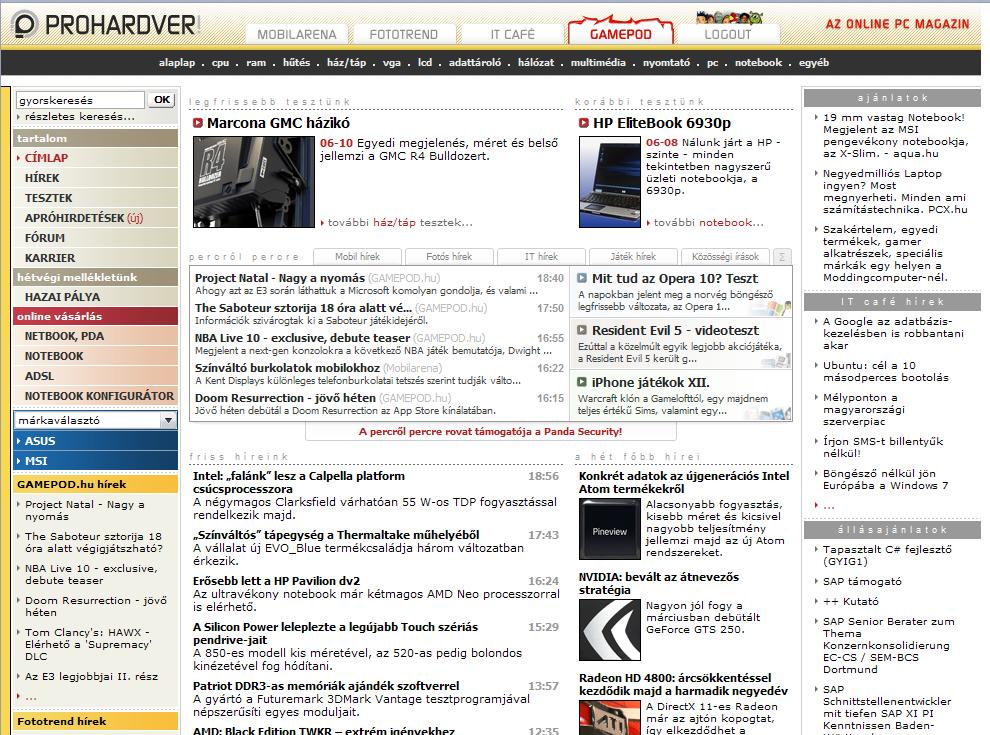Click arrow icon beside iPhone játékok XII.
The image size is (990, 735).
point(581,381)
